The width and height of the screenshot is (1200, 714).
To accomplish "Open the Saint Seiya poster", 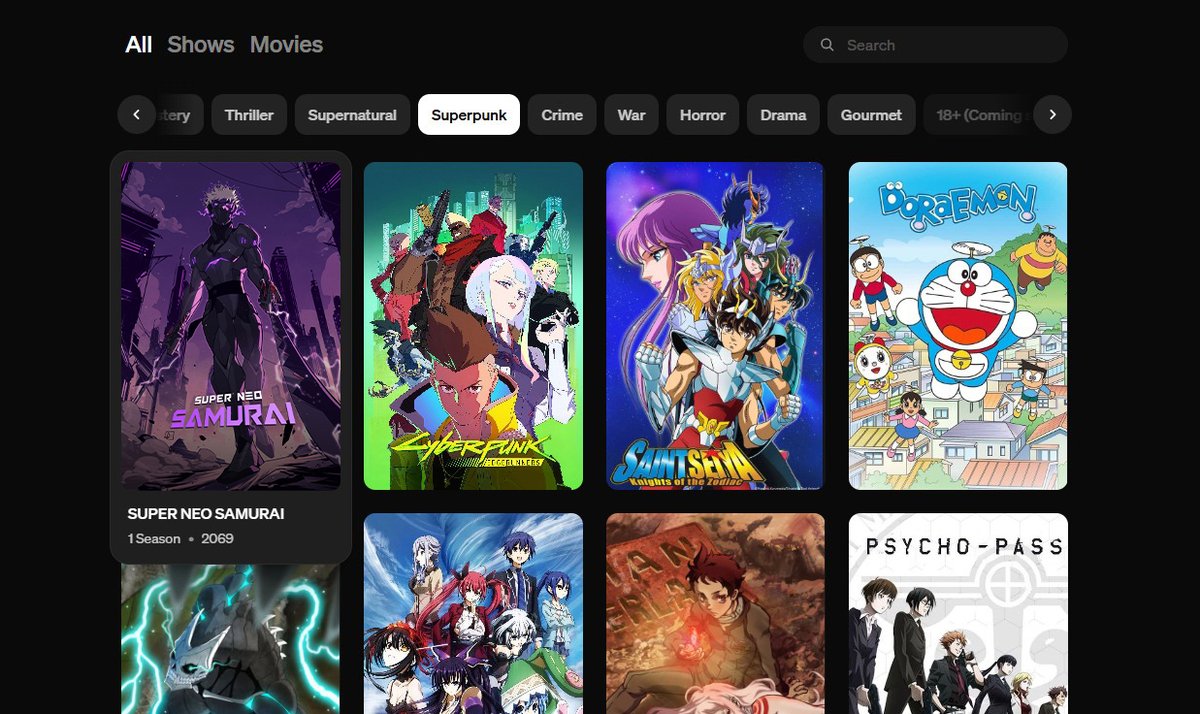I will click(715, 326).
